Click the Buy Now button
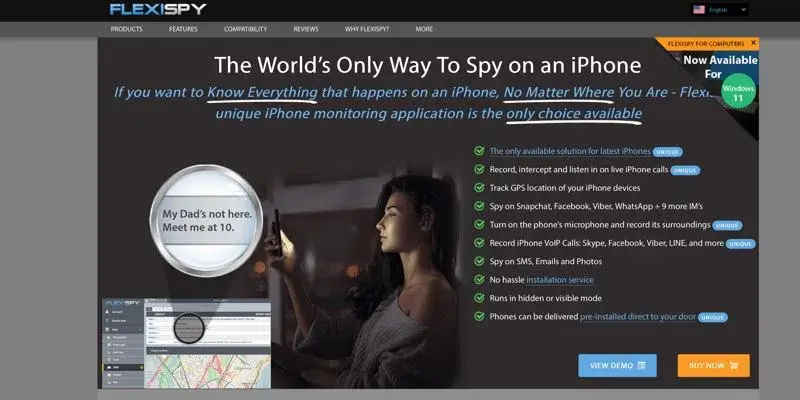 tap(713, 365)
